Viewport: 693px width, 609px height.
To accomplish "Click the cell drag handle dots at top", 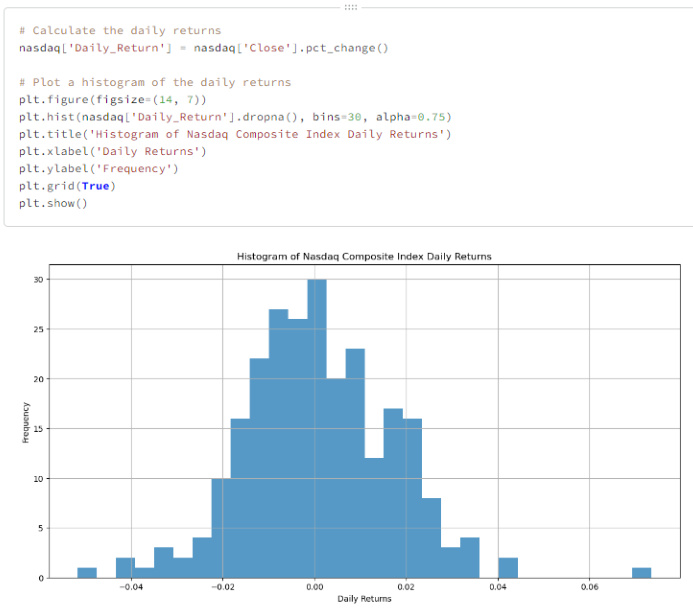I will tap(350, 7).
